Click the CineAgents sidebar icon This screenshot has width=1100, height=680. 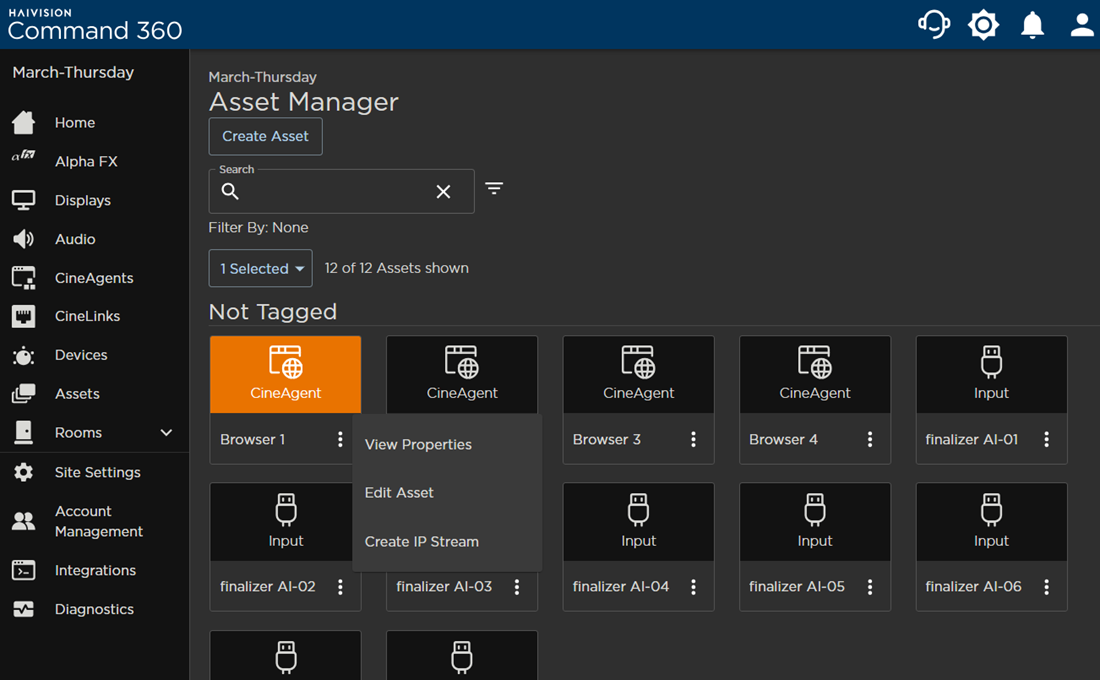tap(23, 278)
